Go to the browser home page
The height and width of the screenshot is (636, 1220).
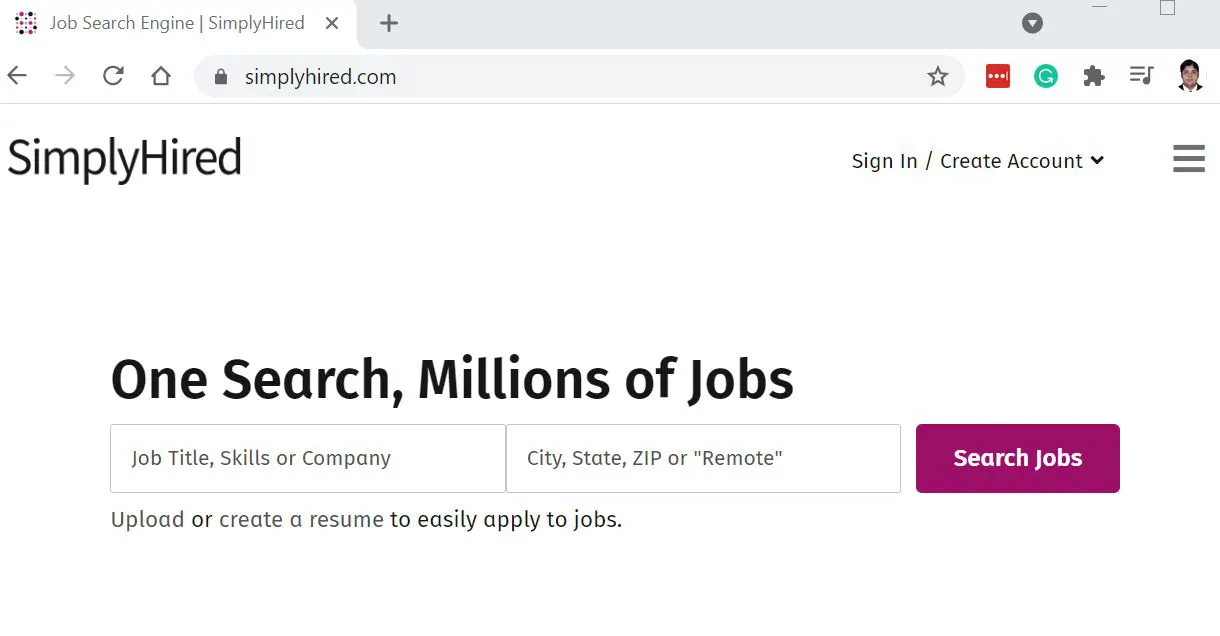[161, 76]
